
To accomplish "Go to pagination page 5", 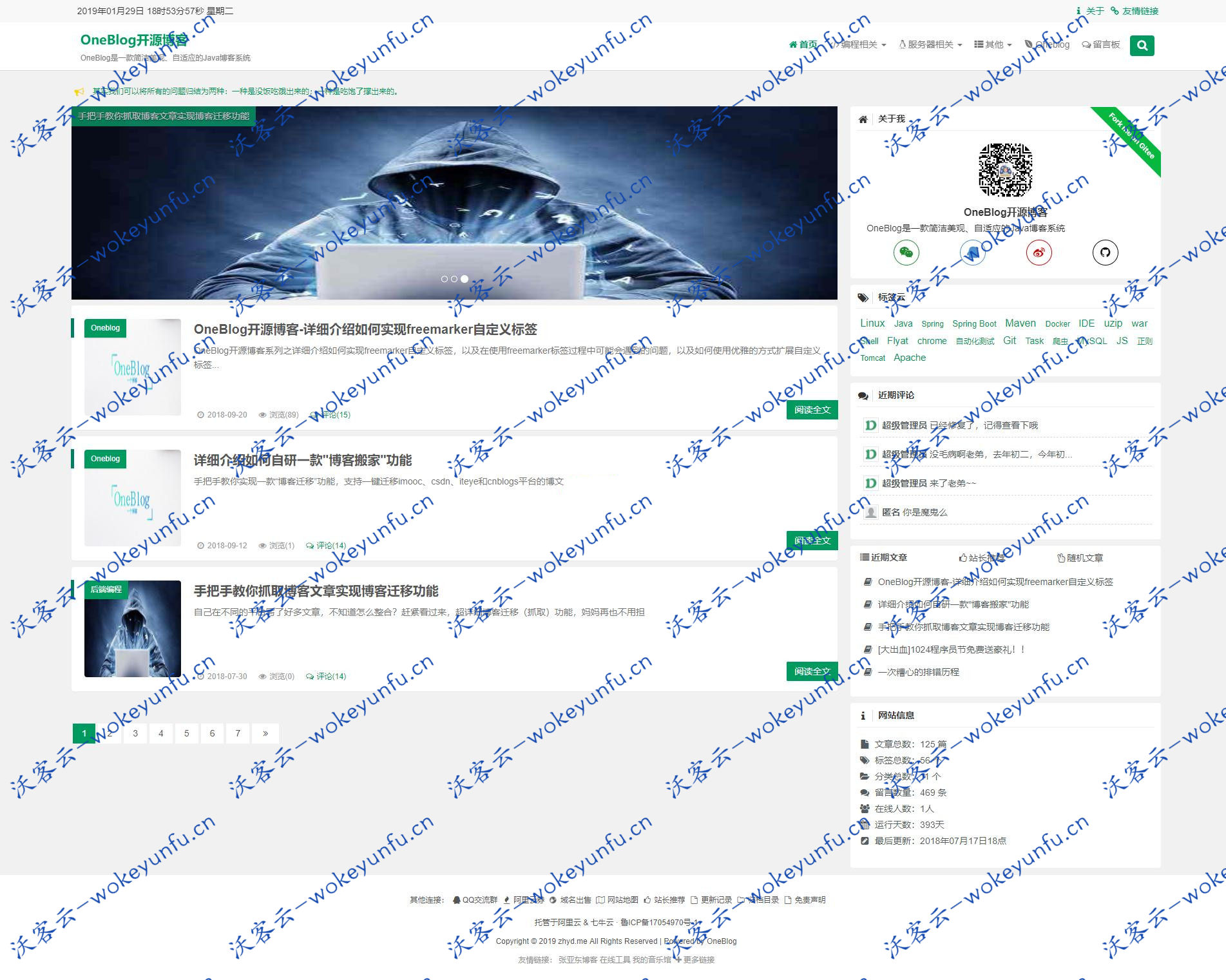I will click(187, 733).
